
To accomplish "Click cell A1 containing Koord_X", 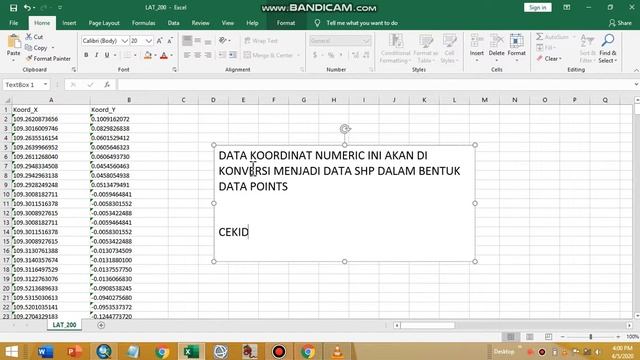I will click(51, 109).
